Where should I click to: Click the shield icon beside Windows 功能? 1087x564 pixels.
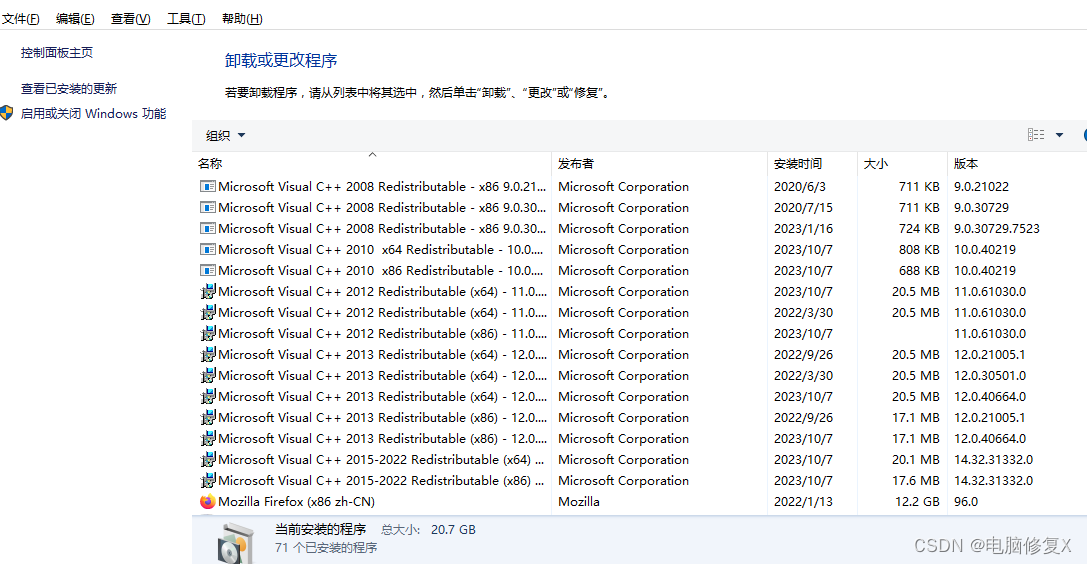tap(7, 113)
